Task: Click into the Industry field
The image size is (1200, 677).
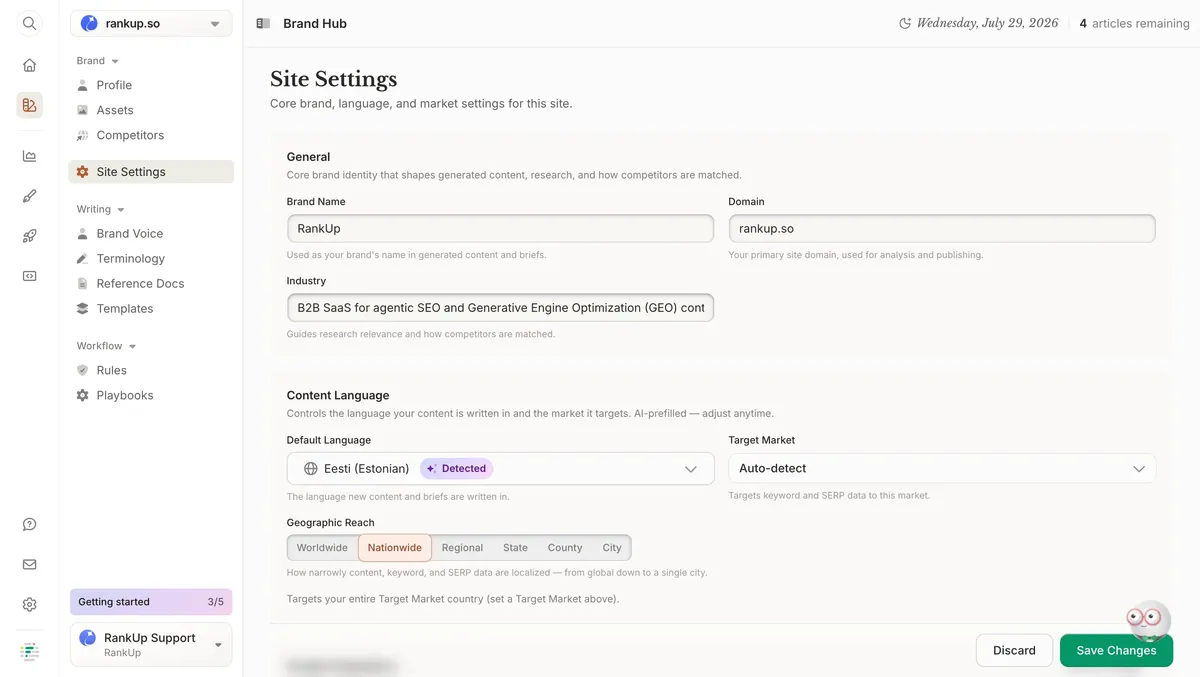Action: [500, 307]
